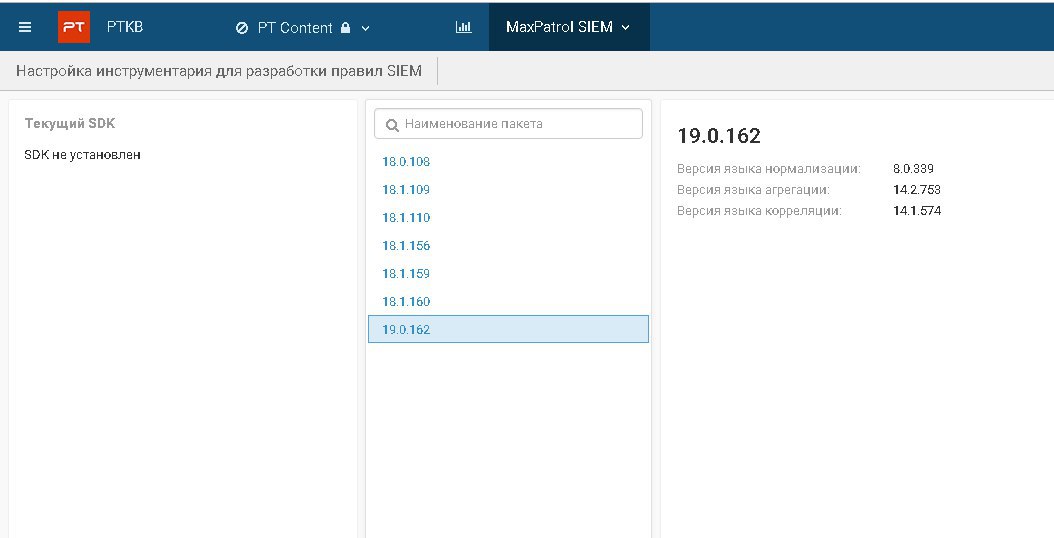The width and height of the screenshot is (1054, 538).
Task: Click the red PT logo
Action: [x=74, y=28]
